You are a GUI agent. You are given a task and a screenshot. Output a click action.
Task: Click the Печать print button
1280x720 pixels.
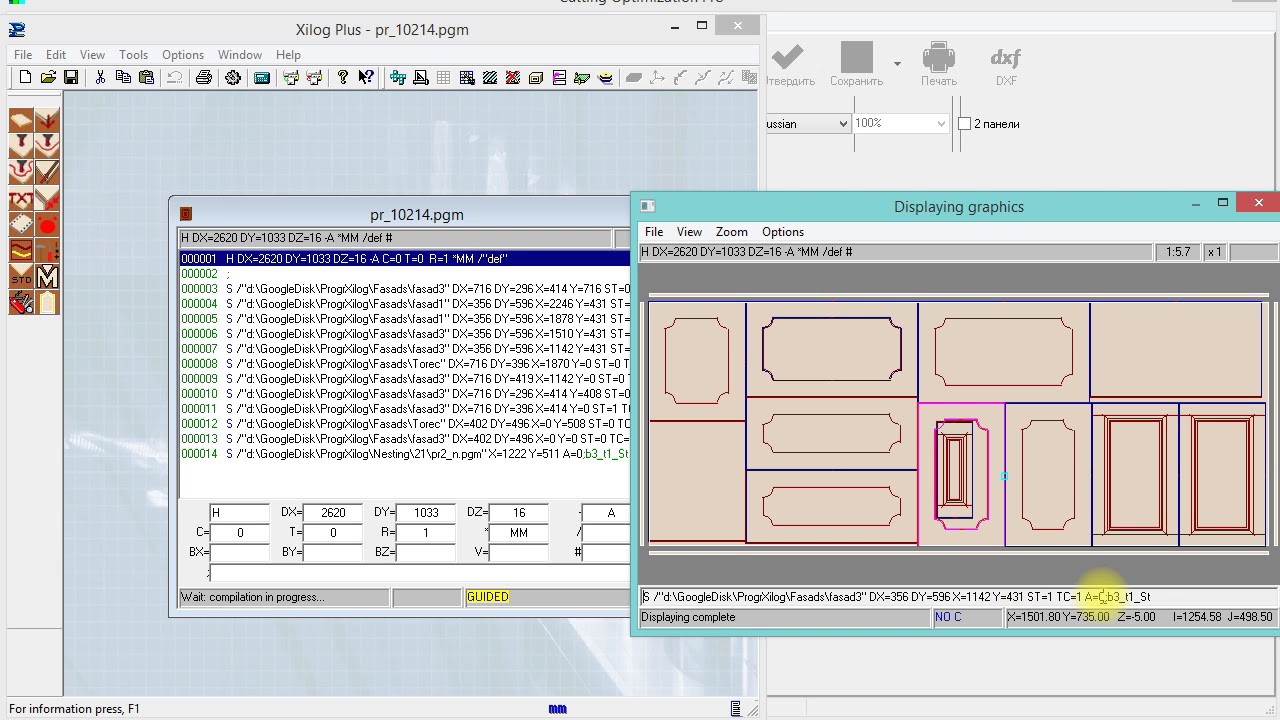click(x=939, y=64)
